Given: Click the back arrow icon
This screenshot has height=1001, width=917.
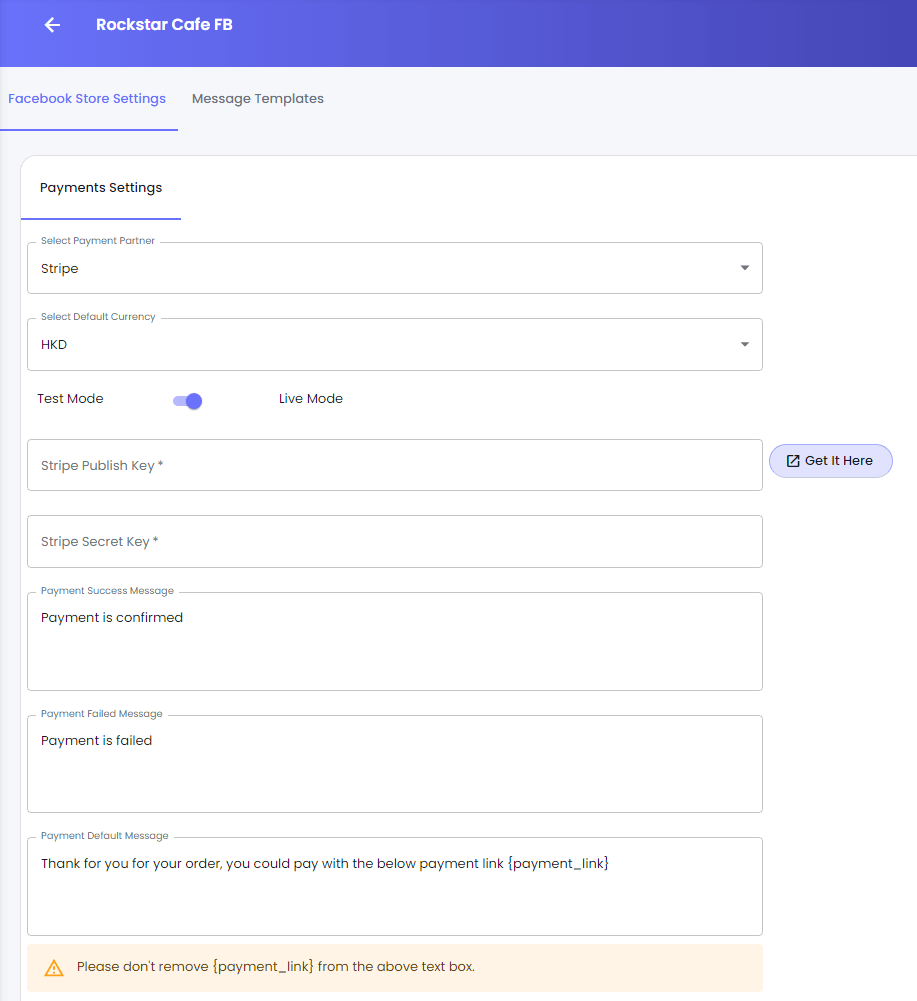Looking at the screenshot, I should click(52, 25).
